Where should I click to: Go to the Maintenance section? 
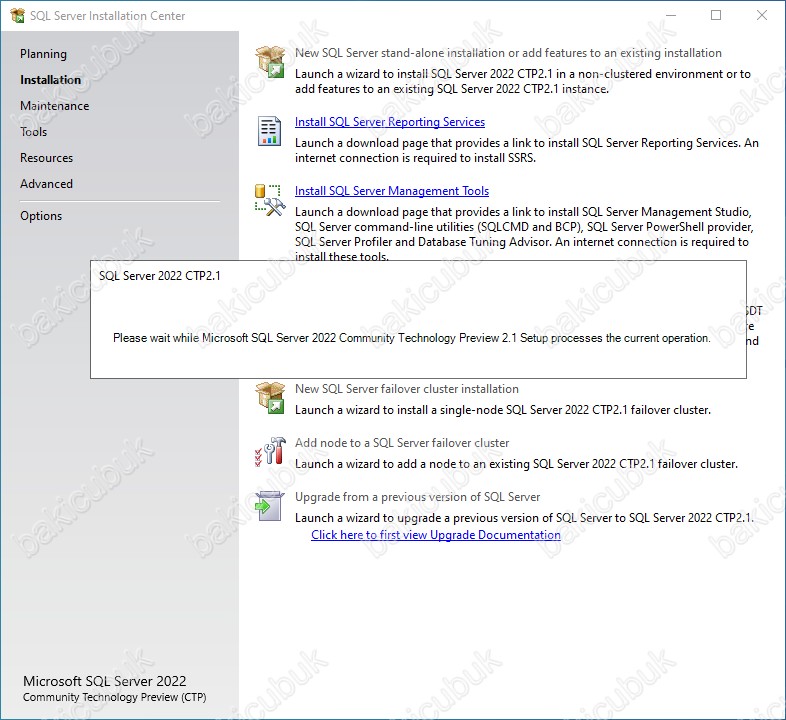[x=55, y=106]
